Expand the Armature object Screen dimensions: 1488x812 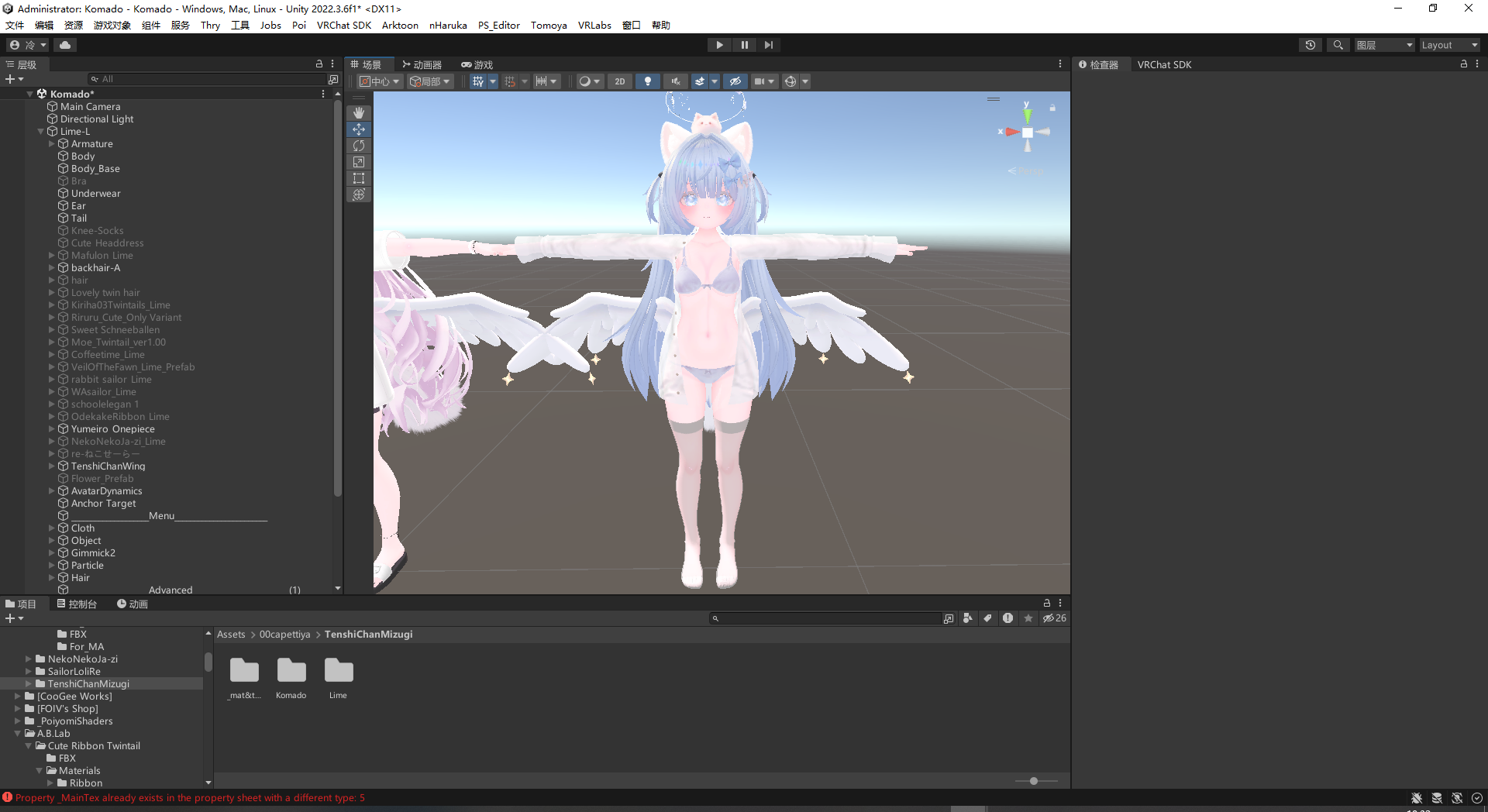52,144
